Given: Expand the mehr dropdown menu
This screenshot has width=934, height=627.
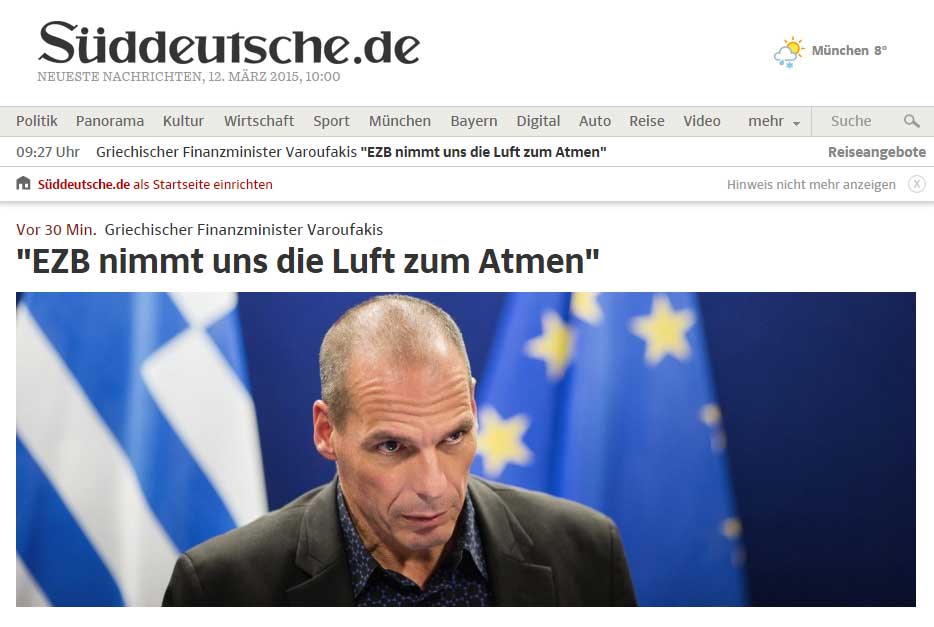Looking at the screenshot, I should click(774, 121).
